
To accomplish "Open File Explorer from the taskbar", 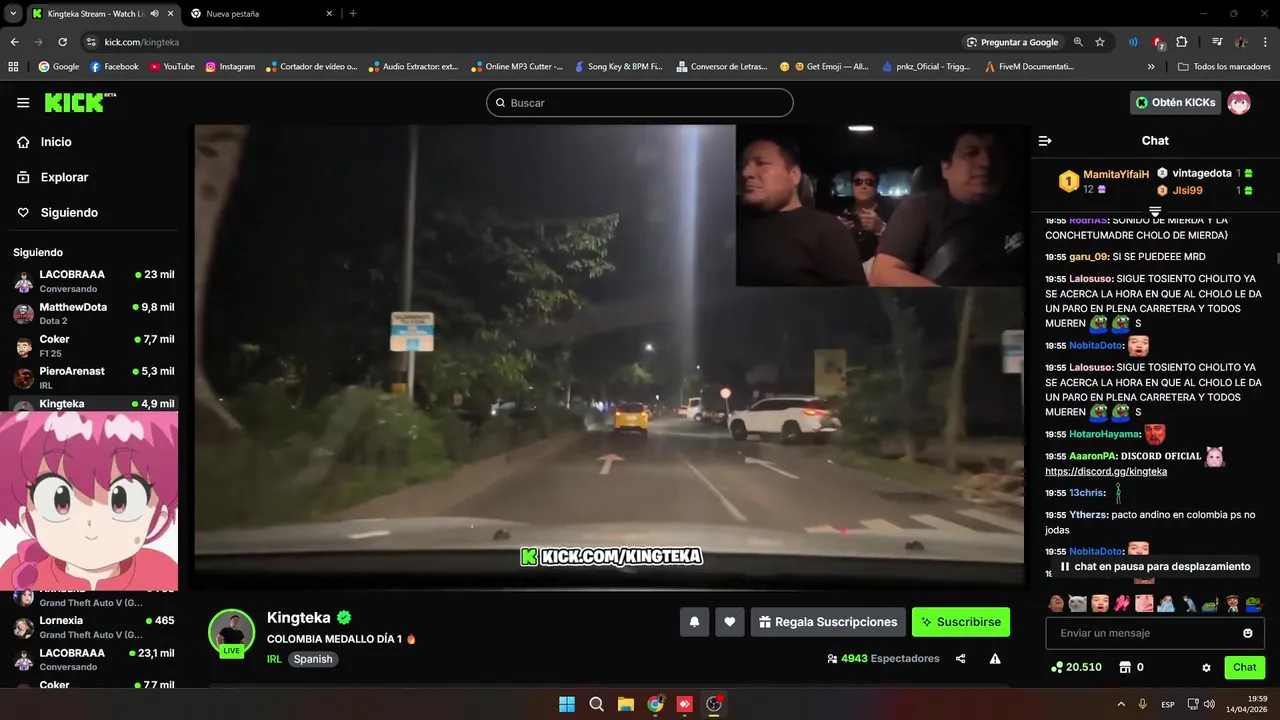I will click(x=626, y=704).
